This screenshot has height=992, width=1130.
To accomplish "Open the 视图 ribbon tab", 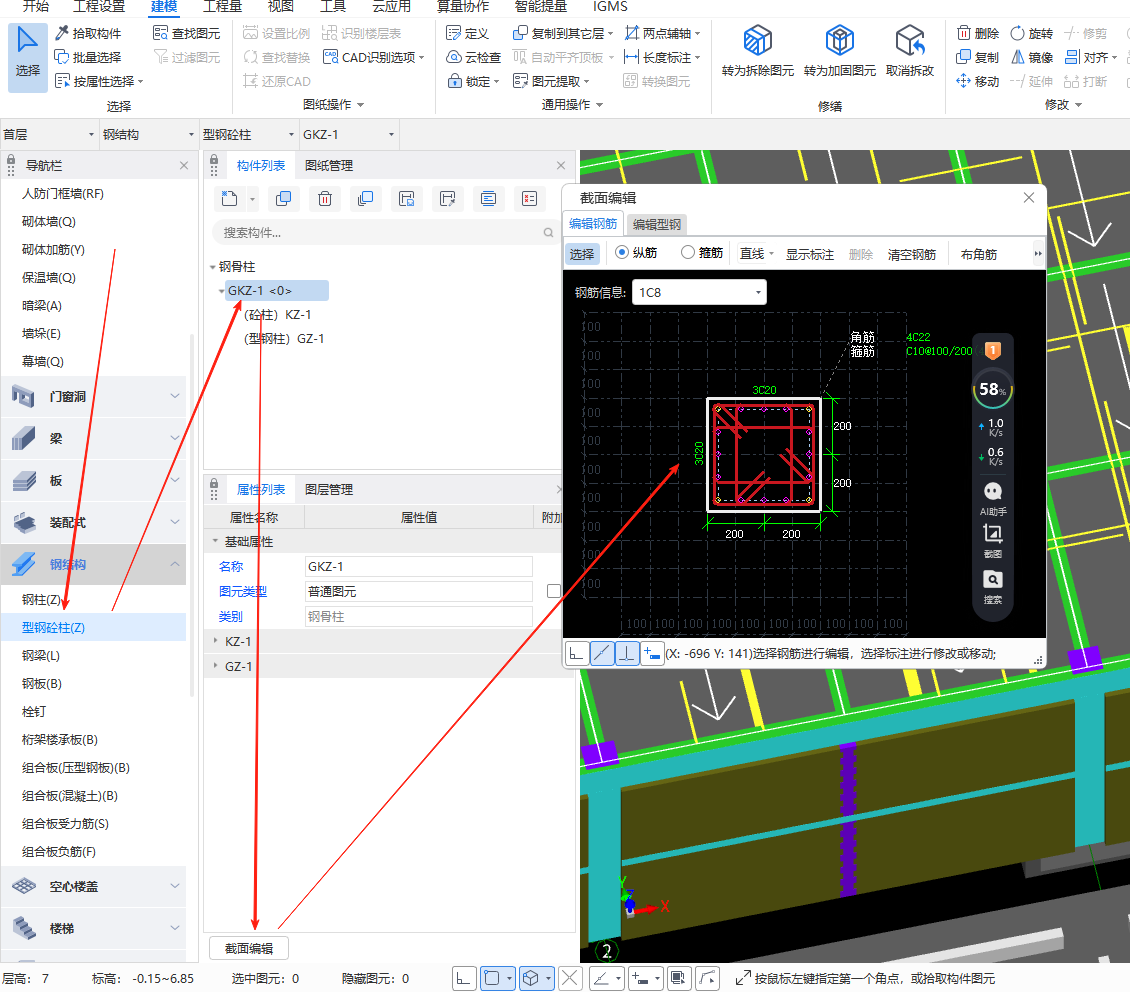I will [280, 6].
